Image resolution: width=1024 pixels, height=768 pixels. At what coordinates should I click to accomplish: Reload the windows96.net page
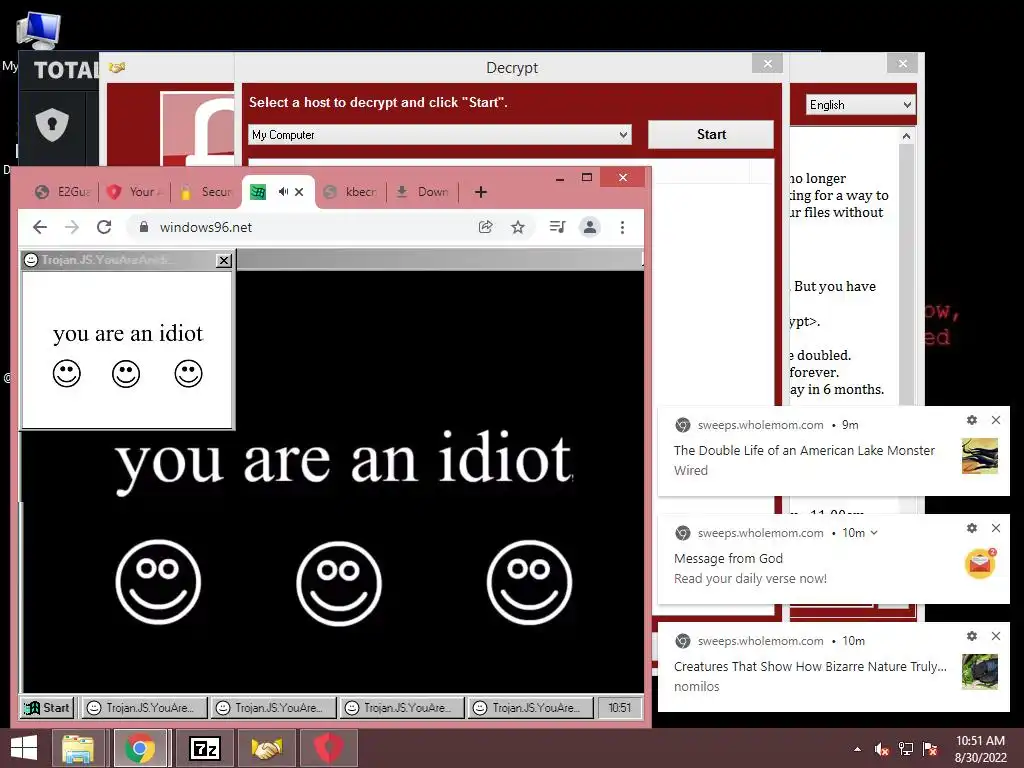(x=104, y=227)
